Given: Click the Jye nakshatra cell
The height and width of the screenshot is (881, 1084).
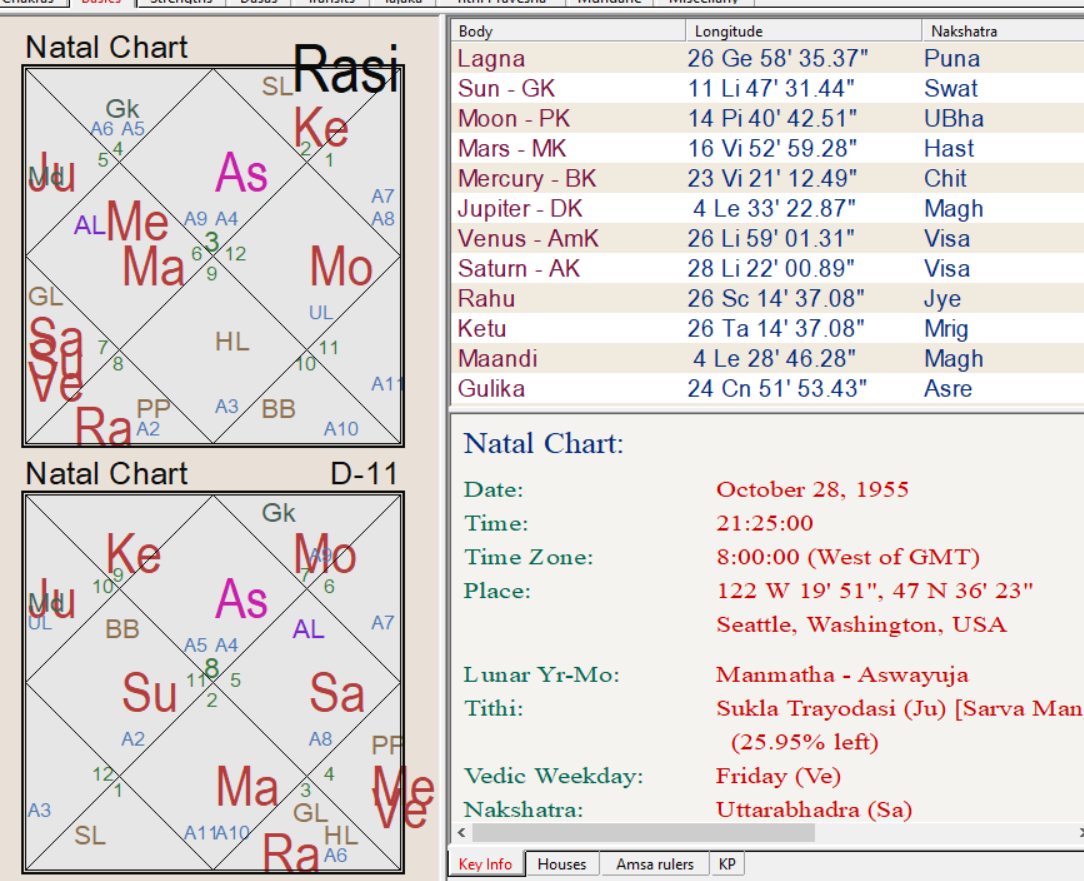Looking at the screenshot, I should (x=942, y=299).
